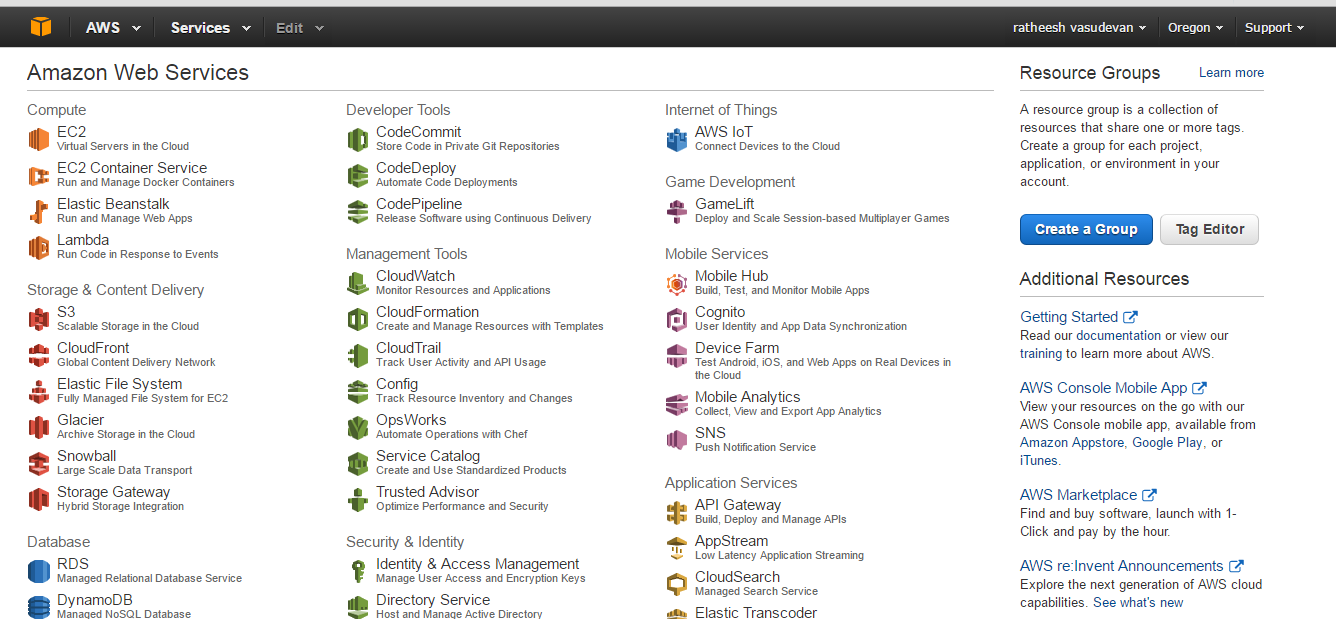Open the CloudSearch icon

(x=677, y=584)
